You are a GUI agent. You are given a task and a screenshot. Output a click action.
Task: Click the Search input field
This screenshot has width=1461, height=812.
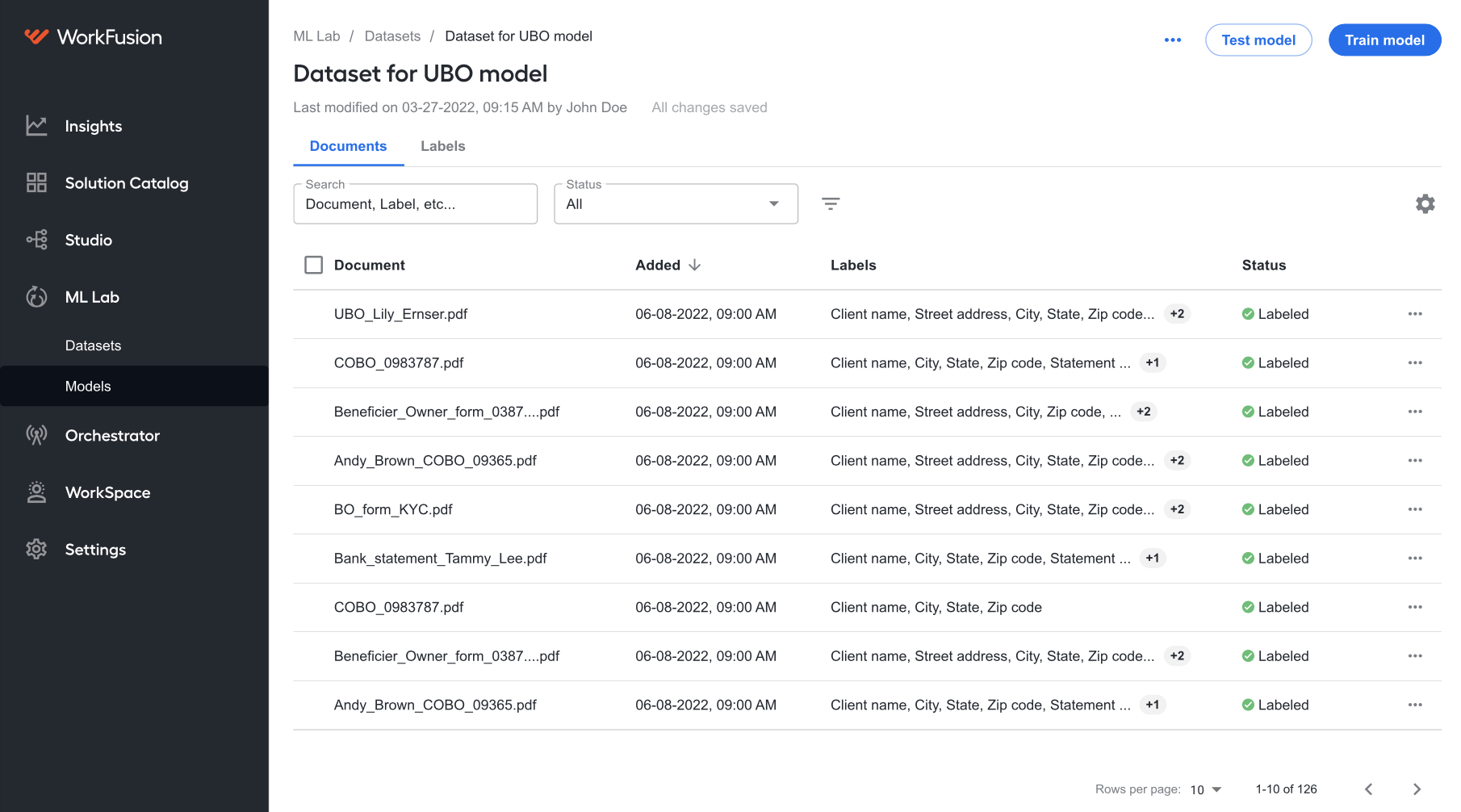point(415,204)
